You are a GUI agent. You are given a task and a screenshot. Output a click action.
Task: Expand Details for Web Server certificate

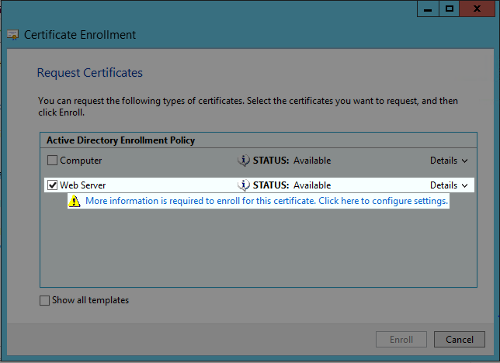pos(449,185)
